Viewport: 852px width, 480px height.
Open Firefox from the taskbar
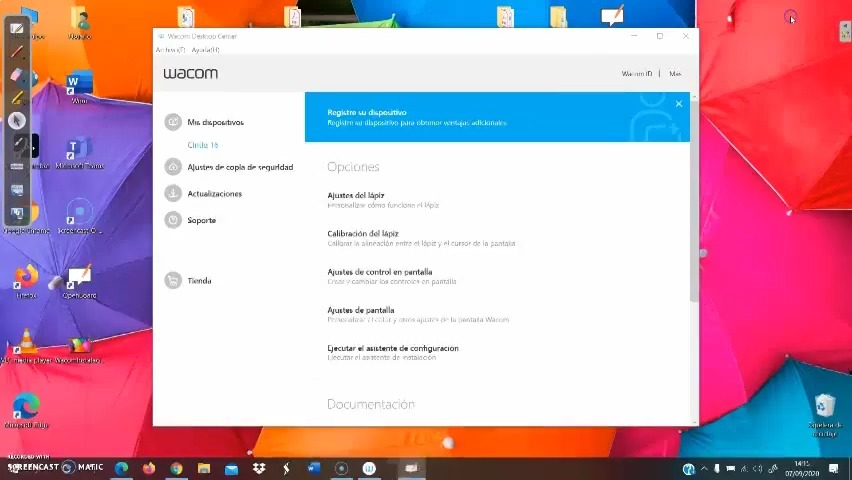(x=149, y=468)
